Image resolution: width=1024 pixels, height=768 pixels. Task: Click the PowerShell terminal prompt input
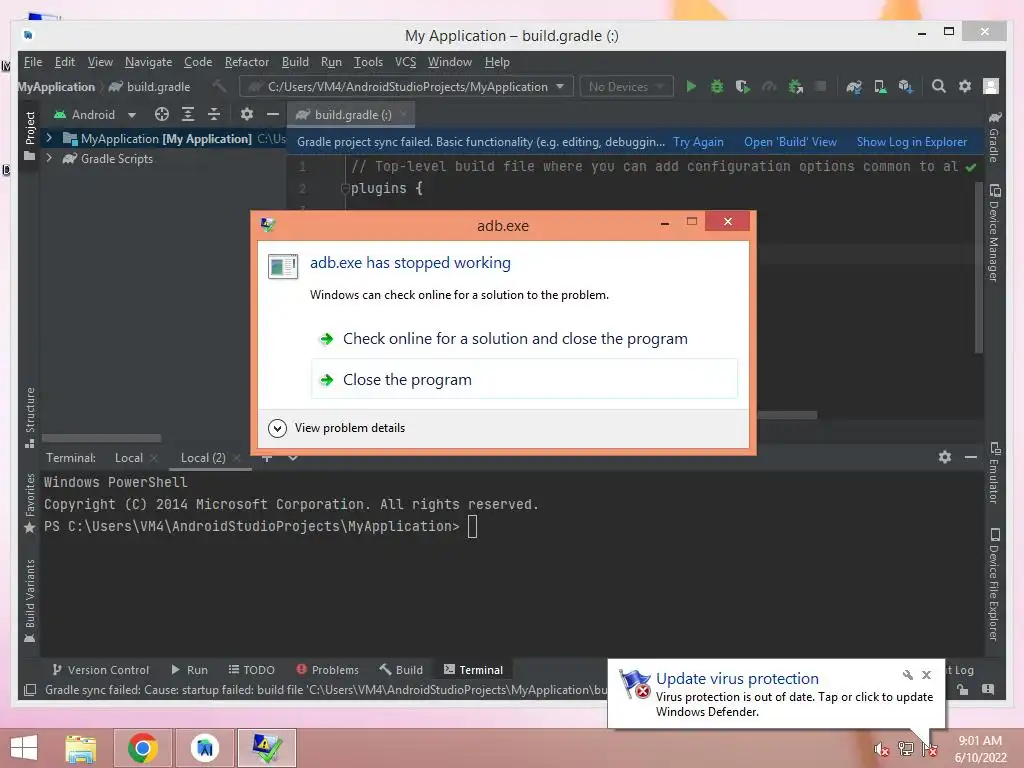(473, 526)
